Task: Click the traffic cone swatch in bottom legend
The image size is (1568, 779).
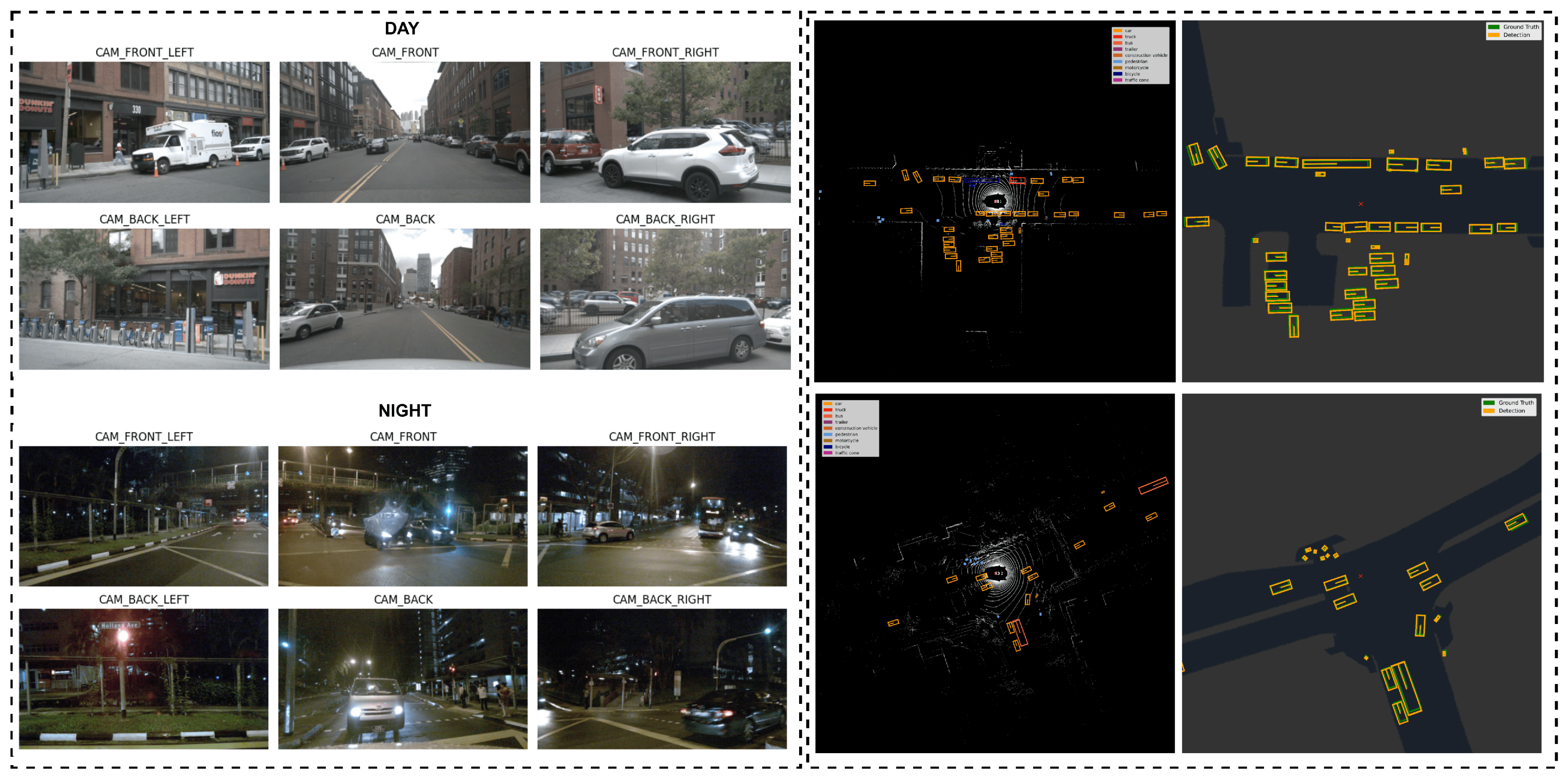Action: (828, 453)
